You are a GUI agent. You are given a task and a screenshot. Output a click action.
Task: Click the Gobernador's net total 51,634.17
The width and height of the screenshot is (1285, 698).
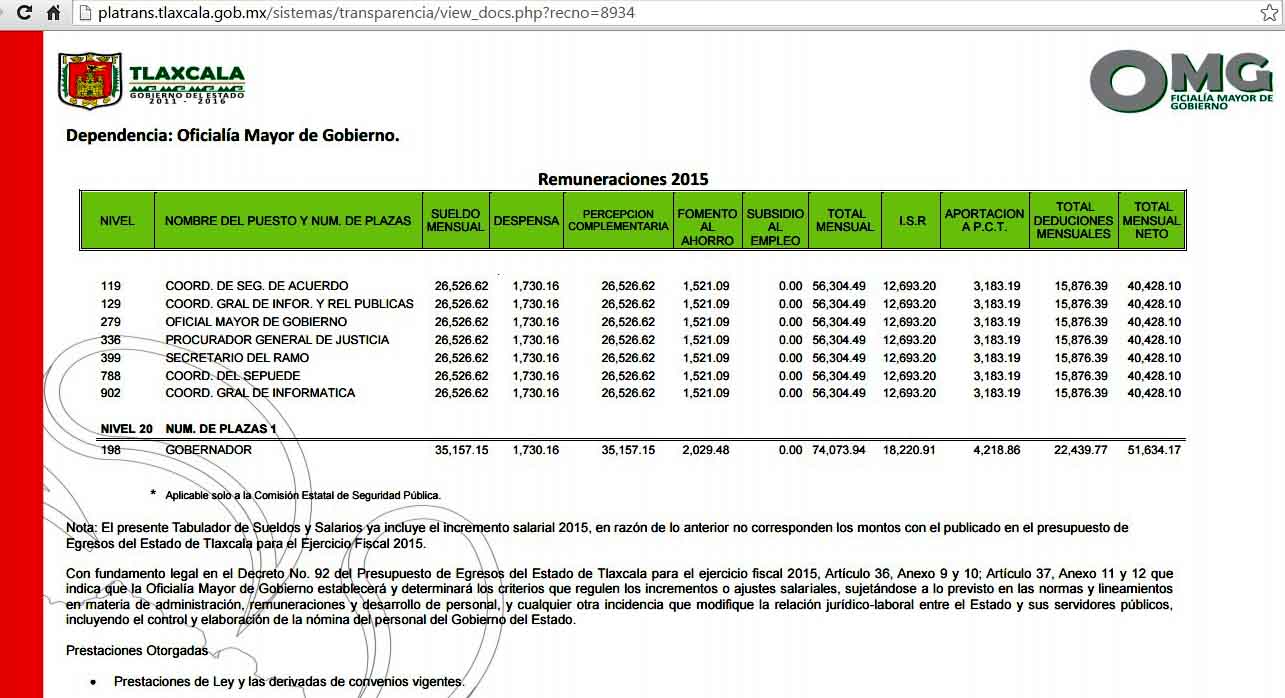[x=1153, y=450]
